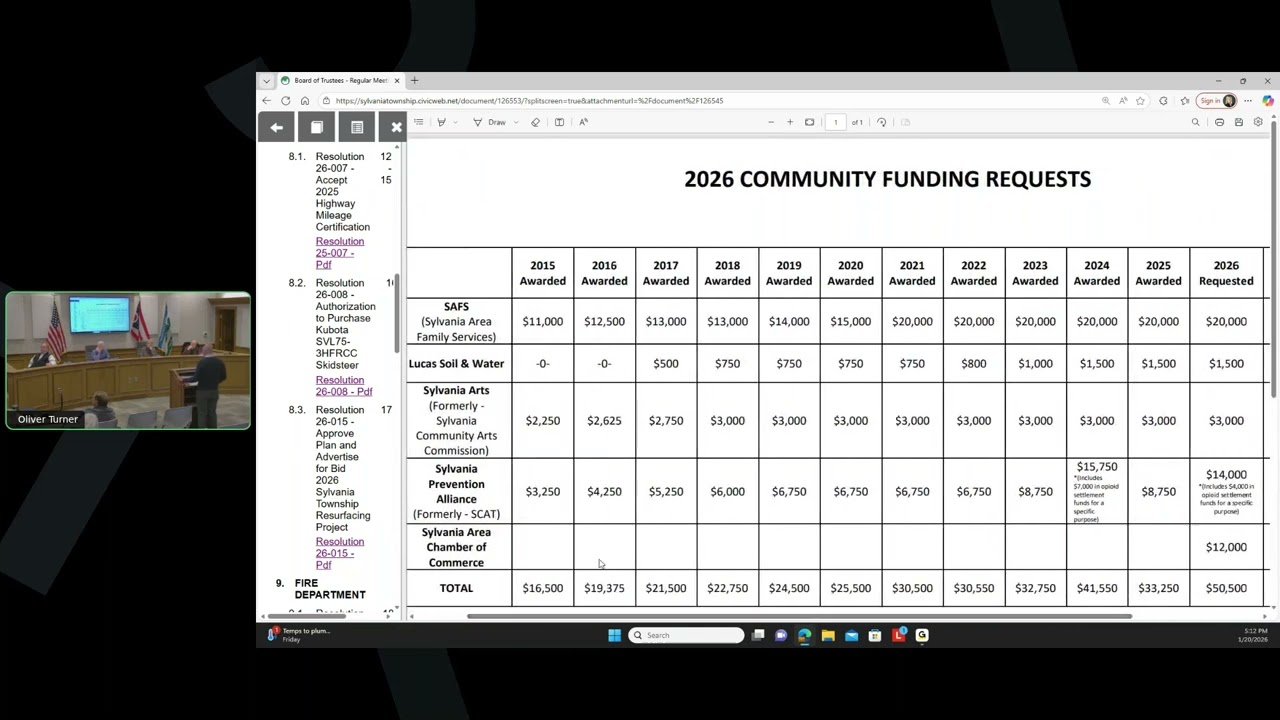Expand the Draw tool options arrow

[516, 122]
